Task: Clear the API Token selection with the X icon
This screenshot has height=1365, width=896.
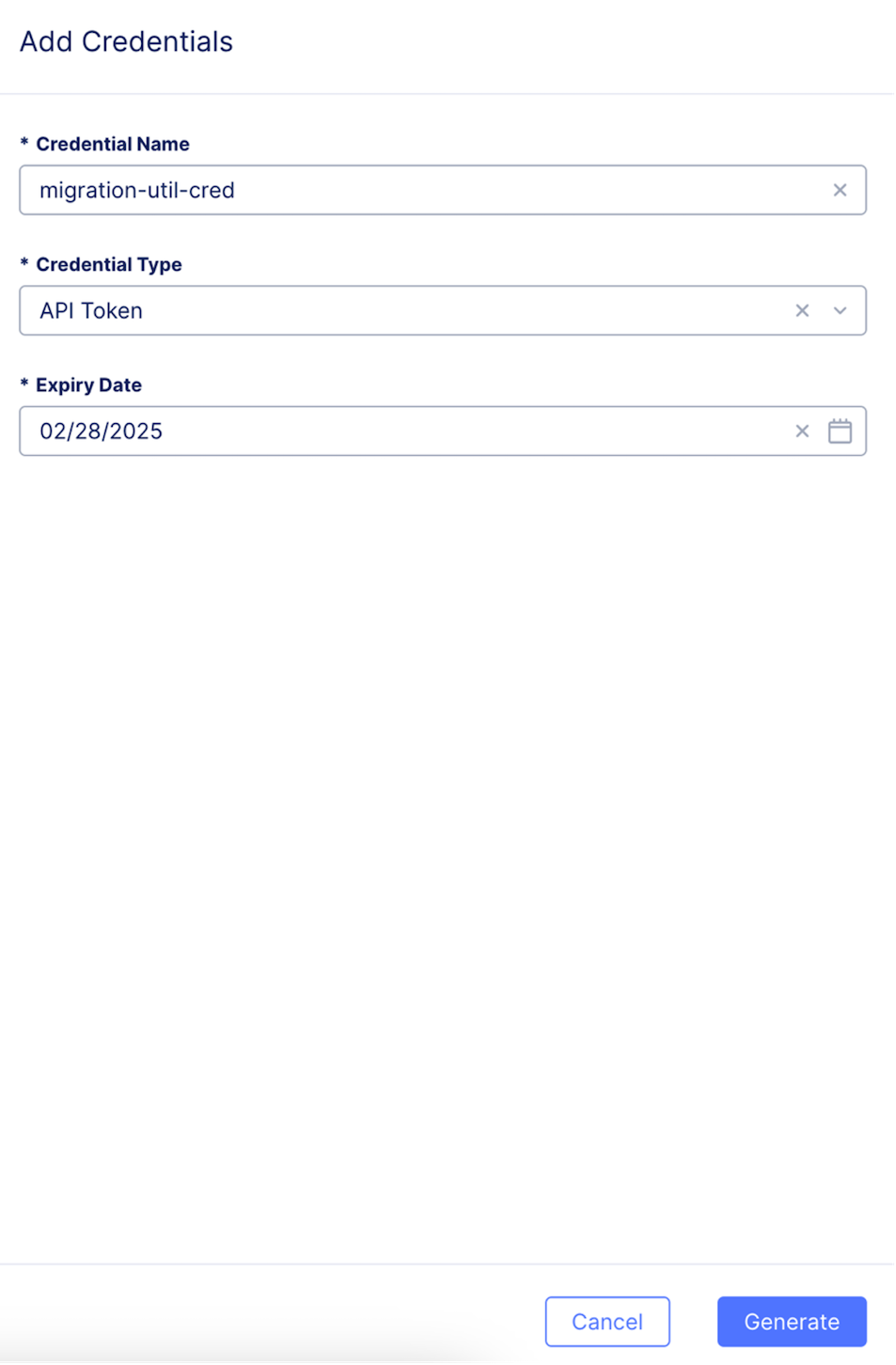Action: coord(800,310)
